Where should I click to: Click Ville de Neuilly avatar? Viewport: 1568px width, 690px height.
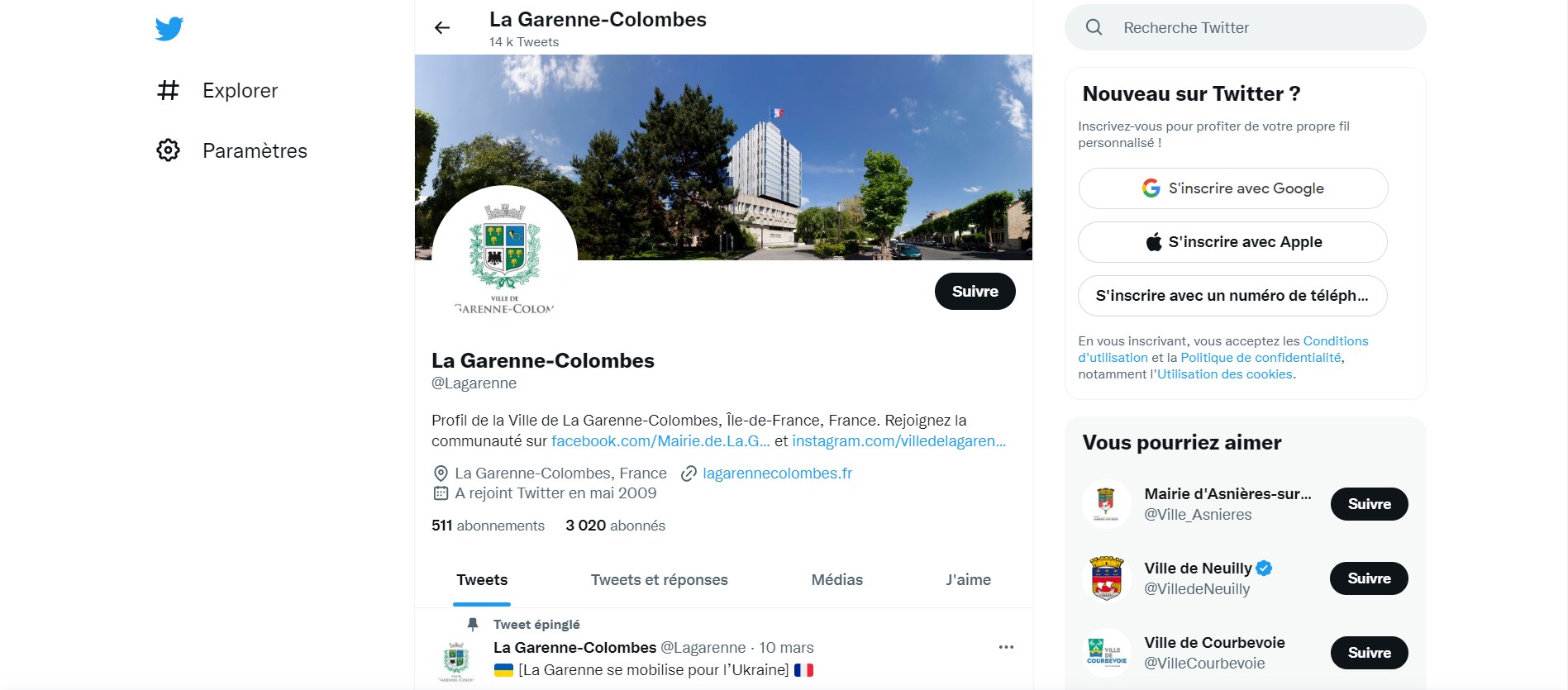coord(1107,578)
